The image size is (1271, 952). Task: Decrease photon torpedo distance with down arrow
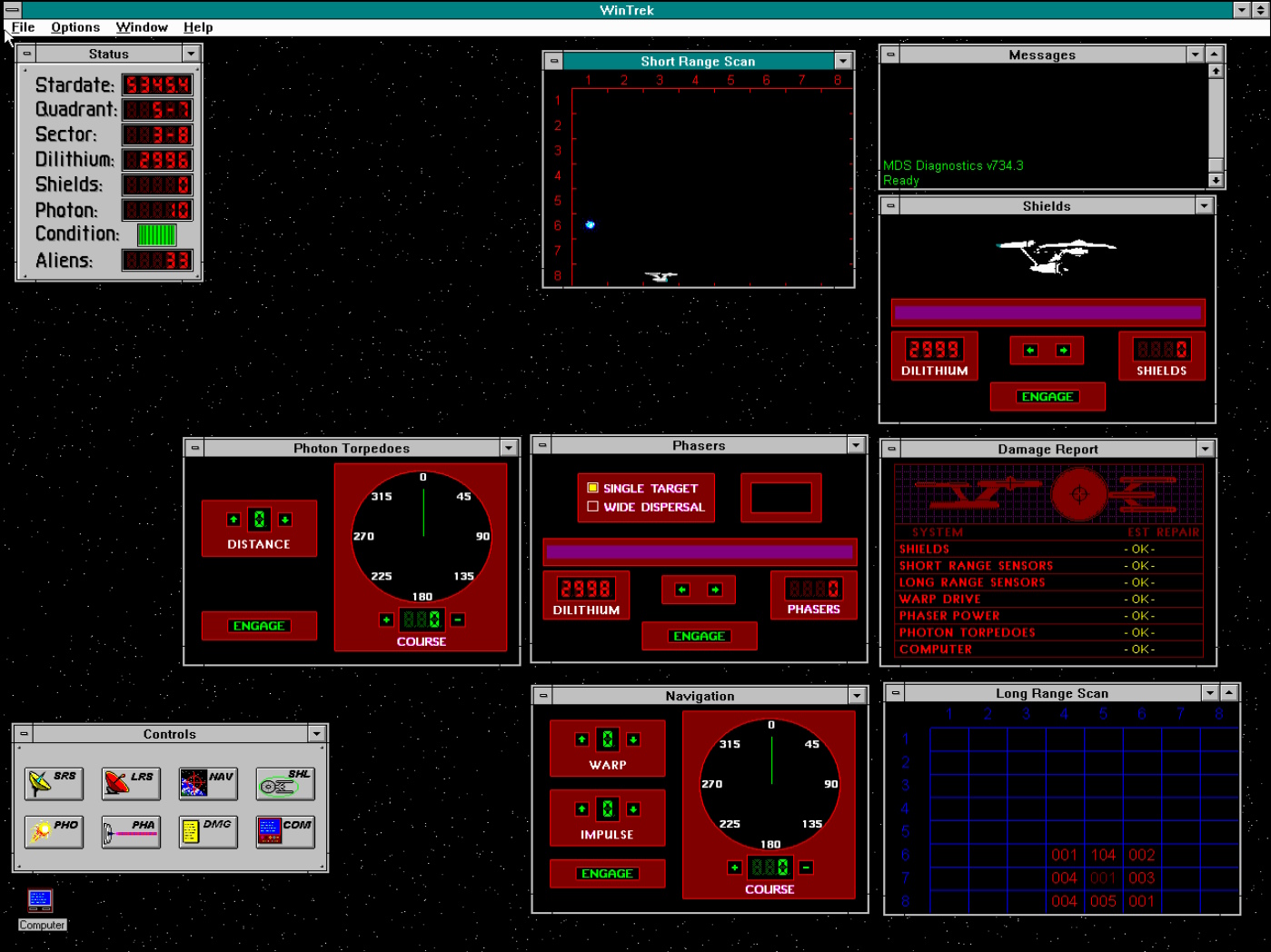point(285,520)
